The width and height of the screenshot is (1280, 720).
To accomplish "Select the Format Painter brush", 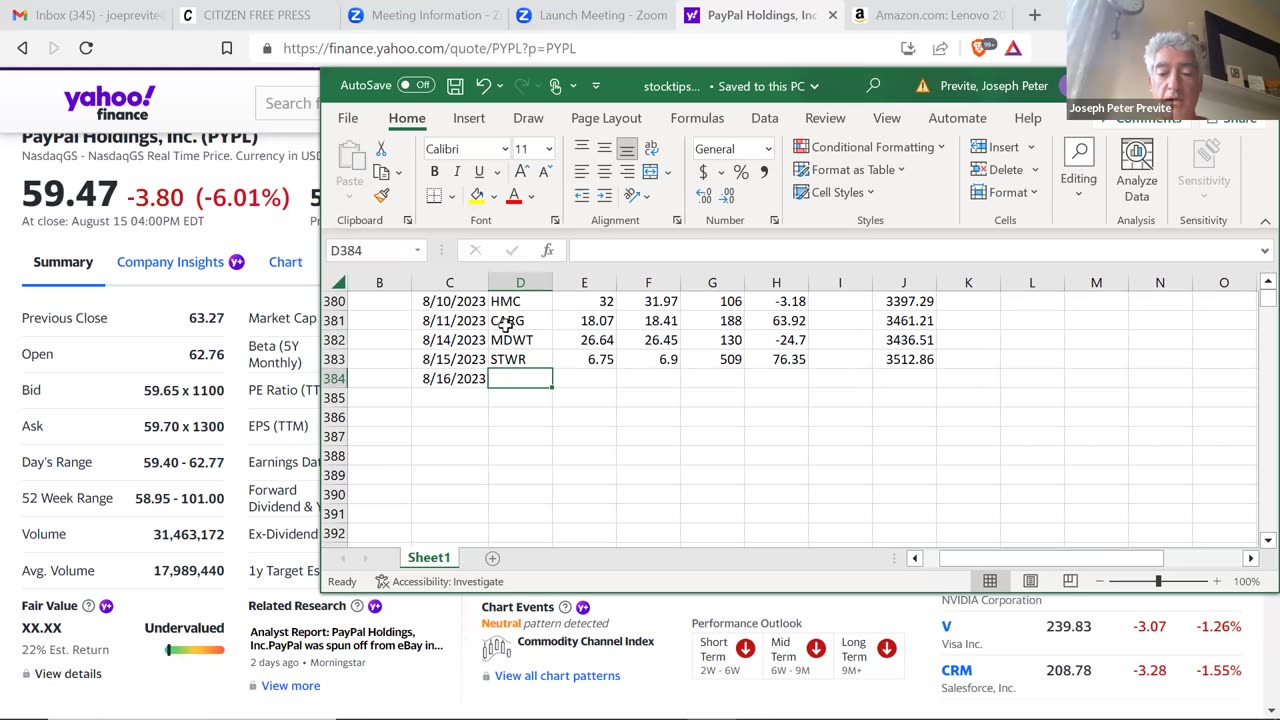I will [381, 196].
